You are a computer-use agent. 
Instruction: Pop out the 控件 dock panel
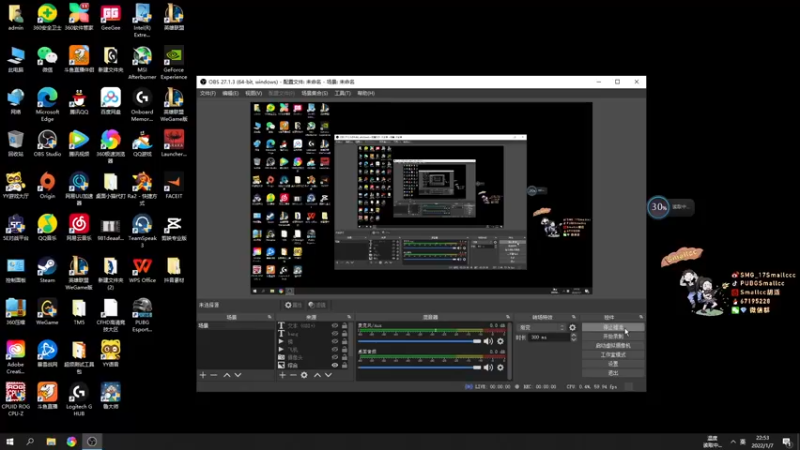[x=641, y=317]
